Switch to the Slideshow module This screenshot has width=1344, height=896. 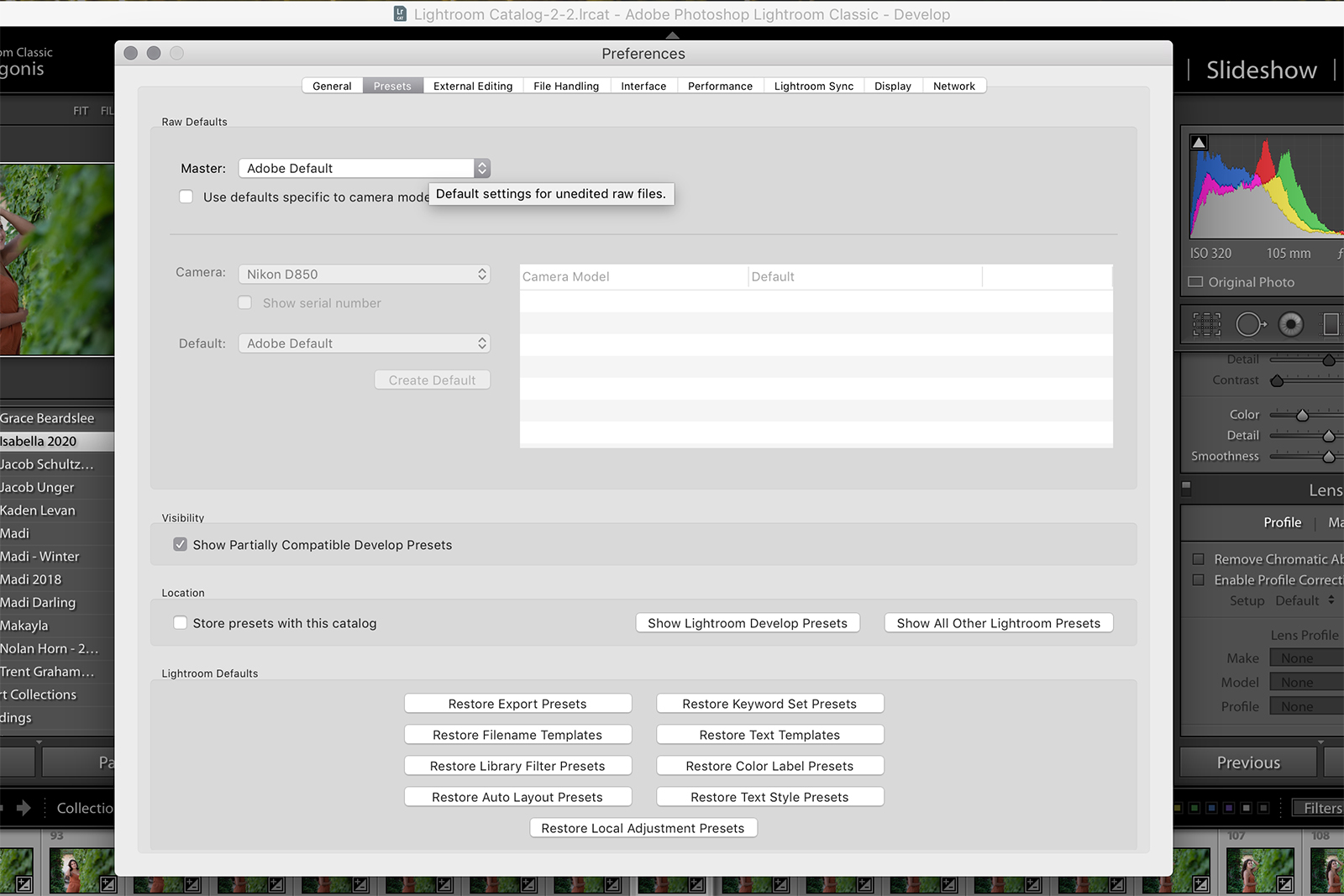[1262, 70]
